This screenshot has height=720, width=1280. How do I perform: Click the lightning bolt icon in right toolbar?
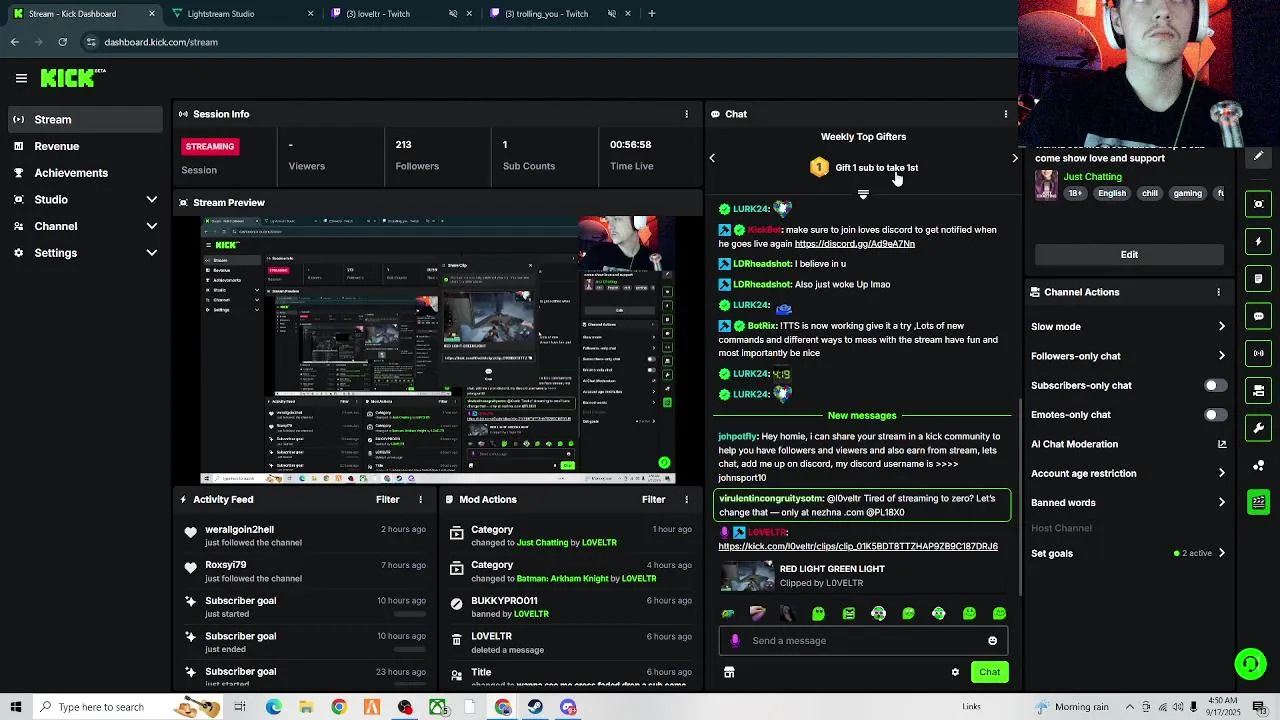1258,241
